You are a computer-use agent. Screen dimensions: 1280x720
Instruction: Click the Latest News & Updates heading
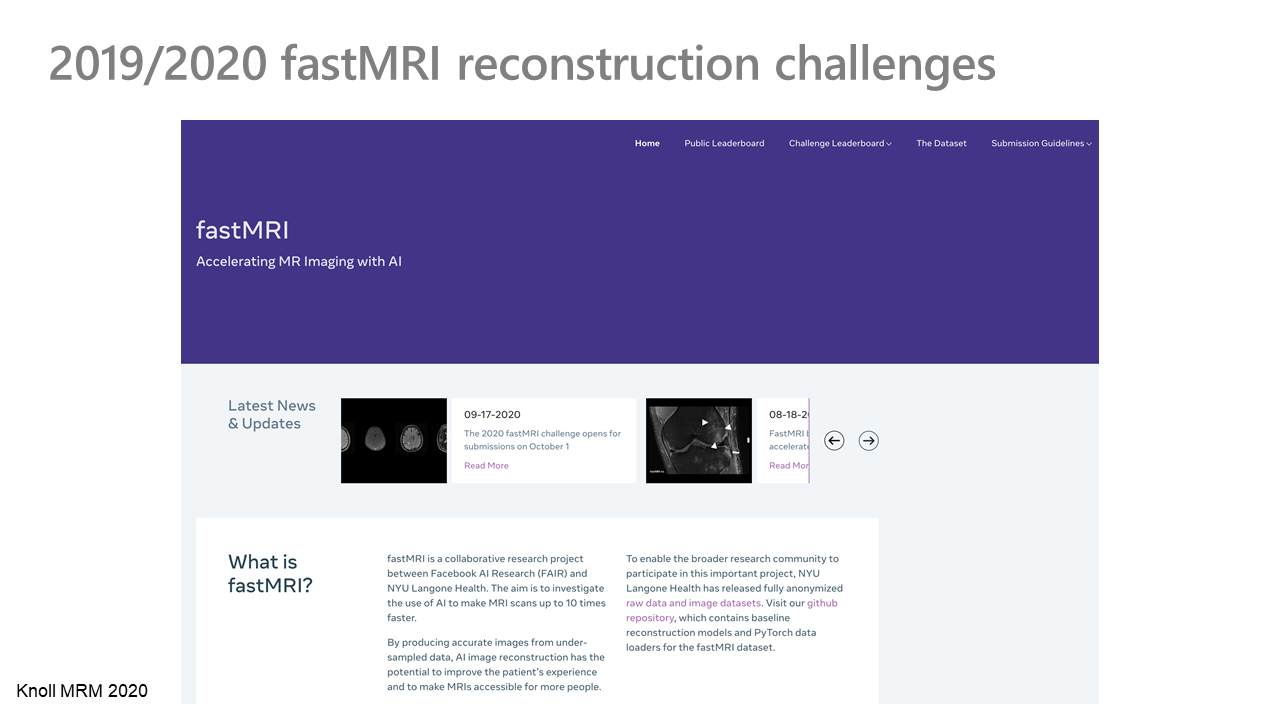[x=271, y=414]
